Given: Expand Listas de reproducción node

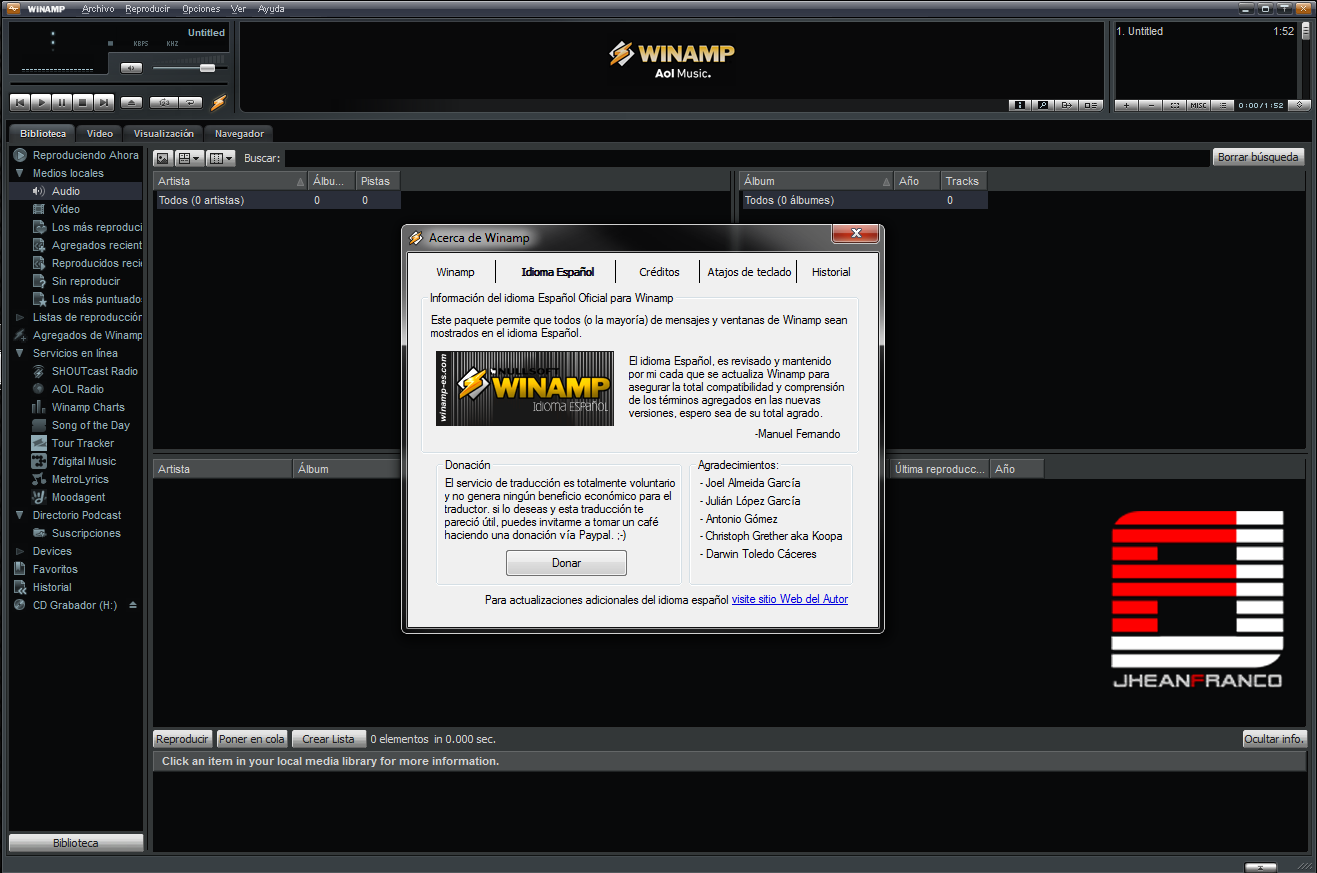Looking at the screenshot, I should [x=19, y=317].
